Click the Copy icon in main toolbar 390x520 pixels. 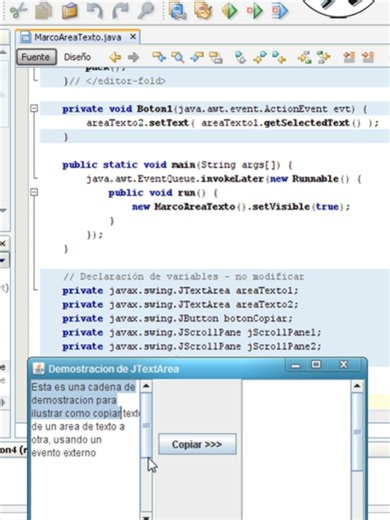[x=44, y=10]
